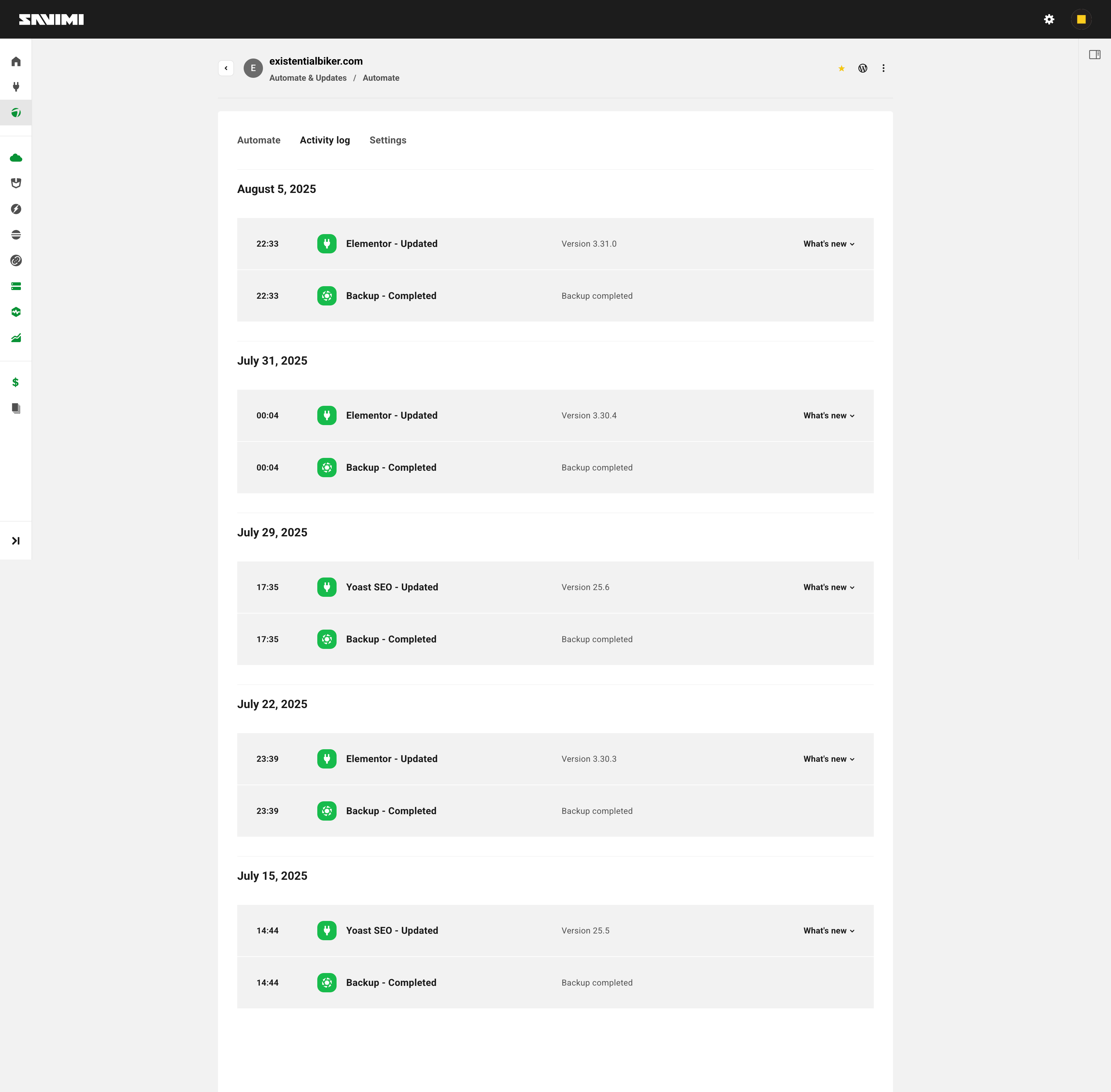This screenshot has width=1111, height=1092.
Task: Expand What's new for Elementor 3.31.0
Action: pyautogui.click(x=828, y=244)
